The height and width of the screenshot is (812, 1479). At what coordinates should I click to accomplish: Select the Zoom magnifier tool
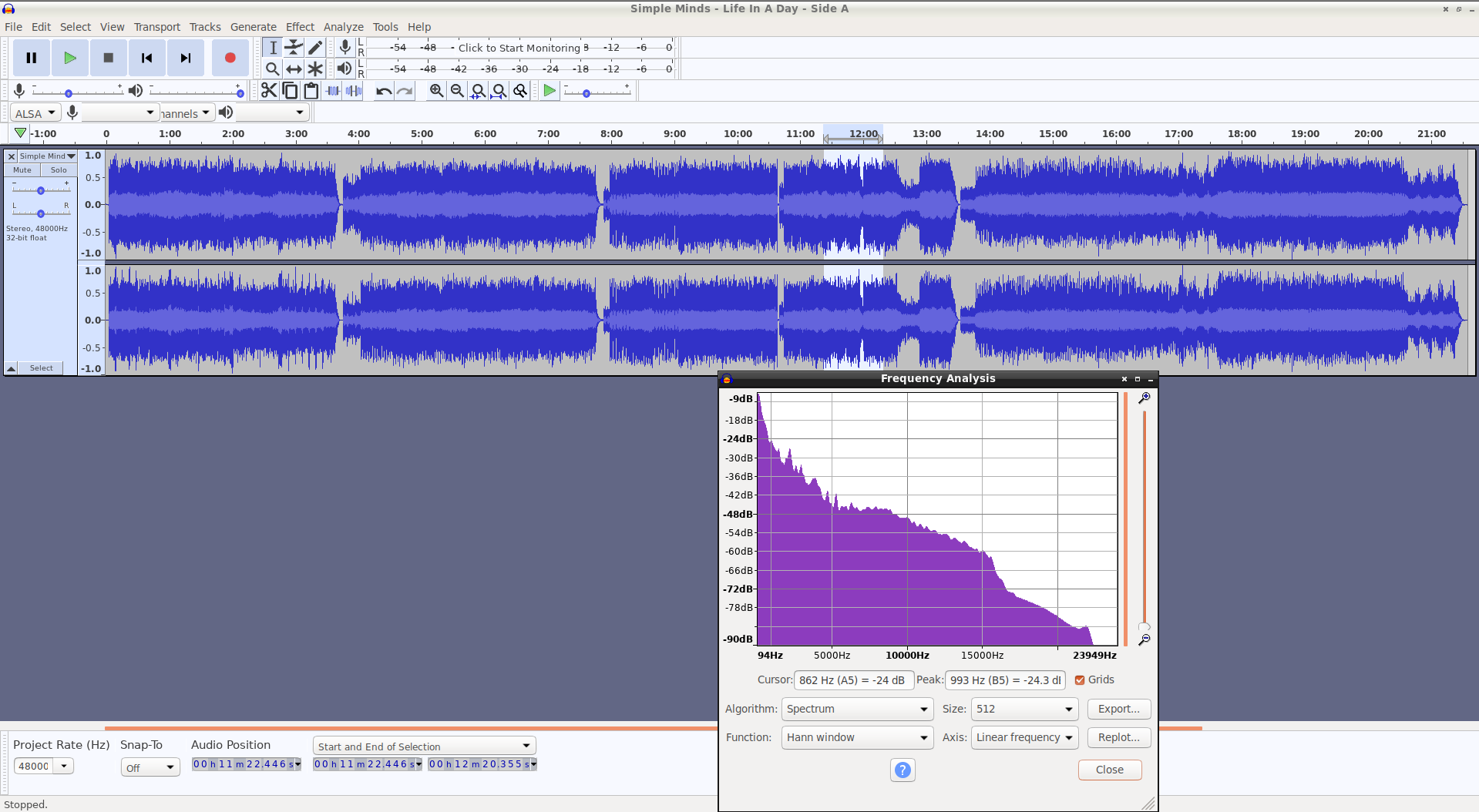click(273, 69)
